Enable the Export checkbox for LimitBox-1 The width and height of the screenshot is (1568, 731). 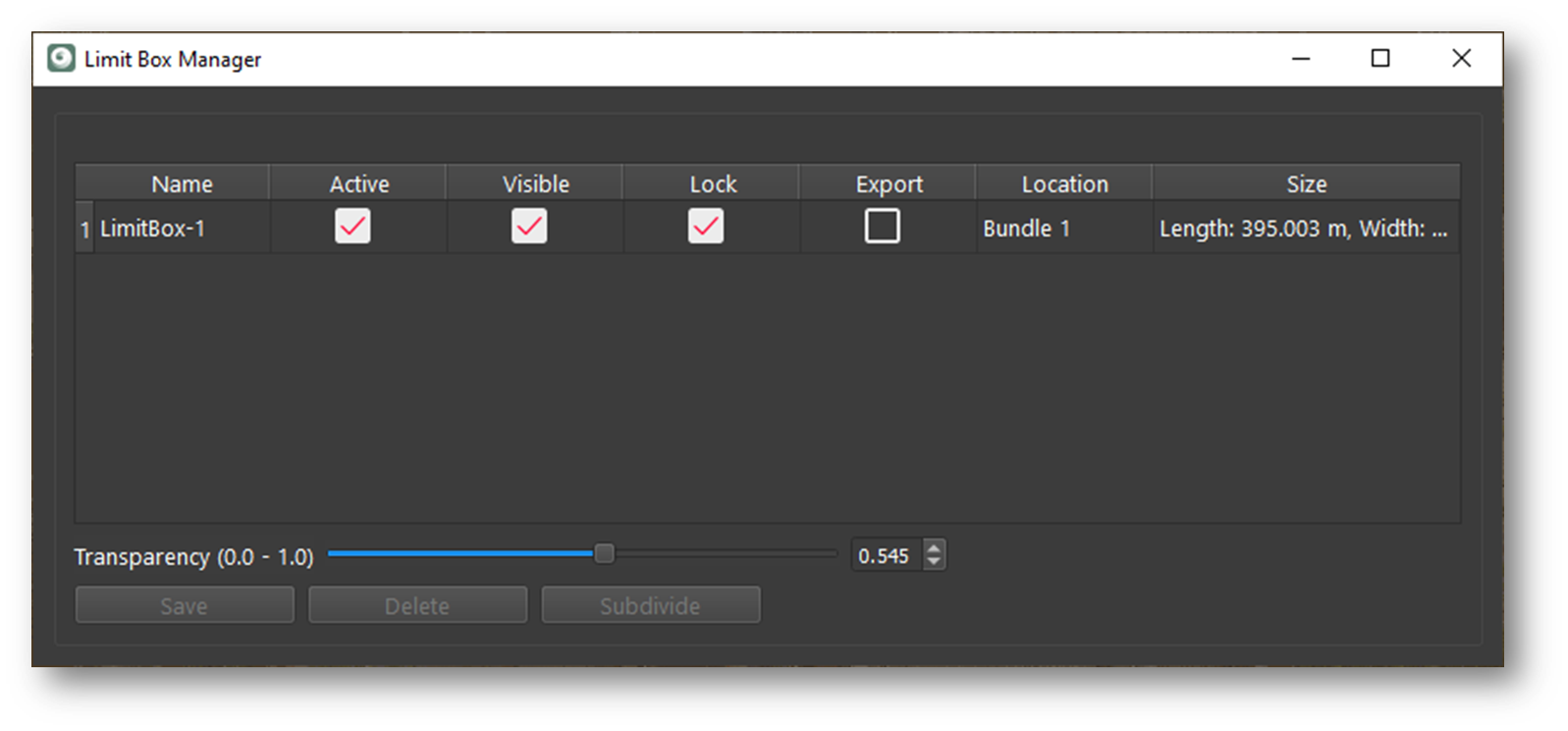[882, 227]
